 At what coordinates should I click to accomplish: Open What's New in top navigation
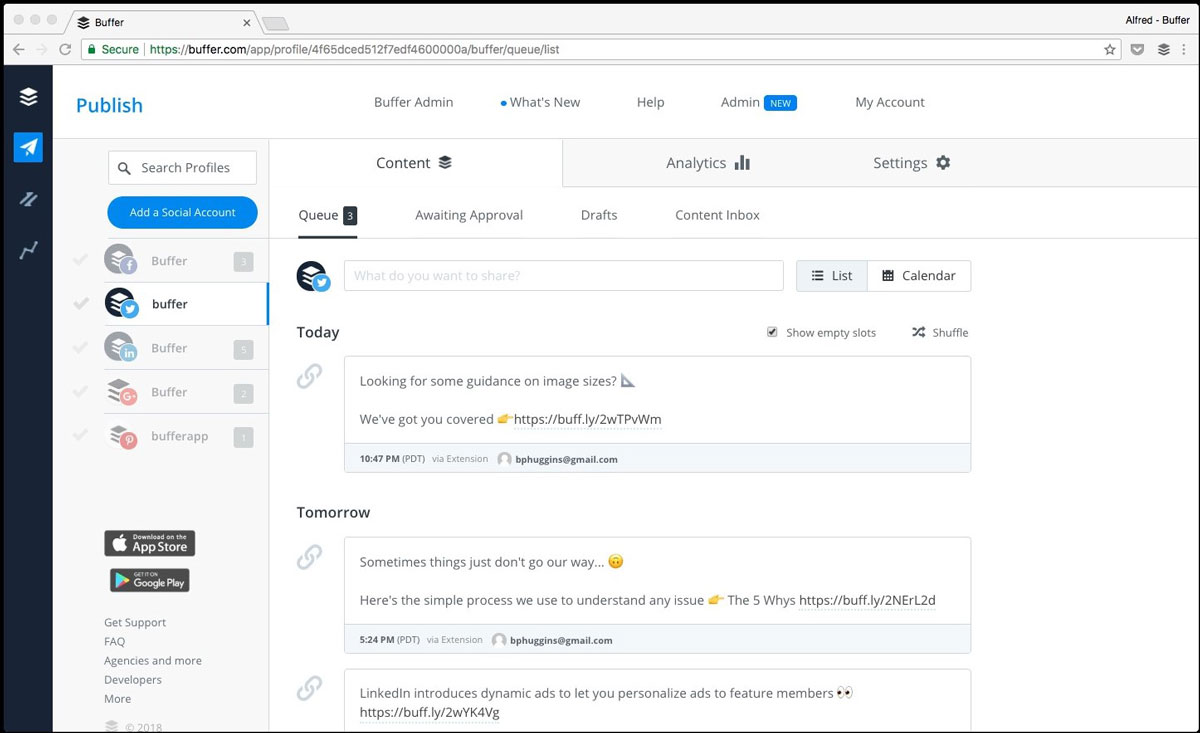(541, 102)
